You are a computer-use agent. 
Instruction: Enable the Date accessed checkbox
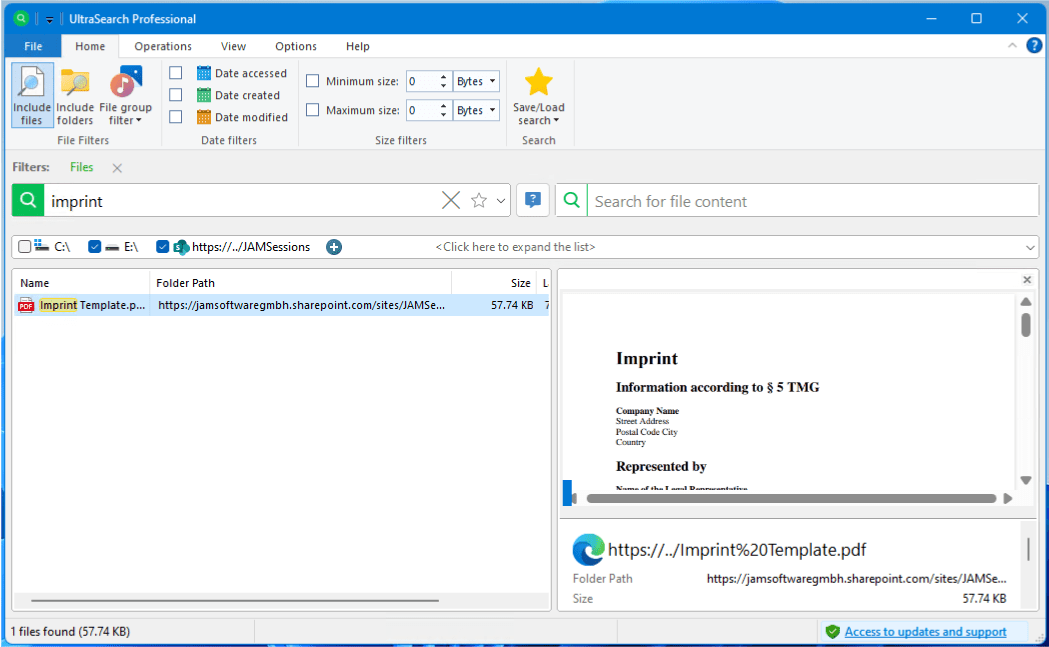[x=176, y=73]
